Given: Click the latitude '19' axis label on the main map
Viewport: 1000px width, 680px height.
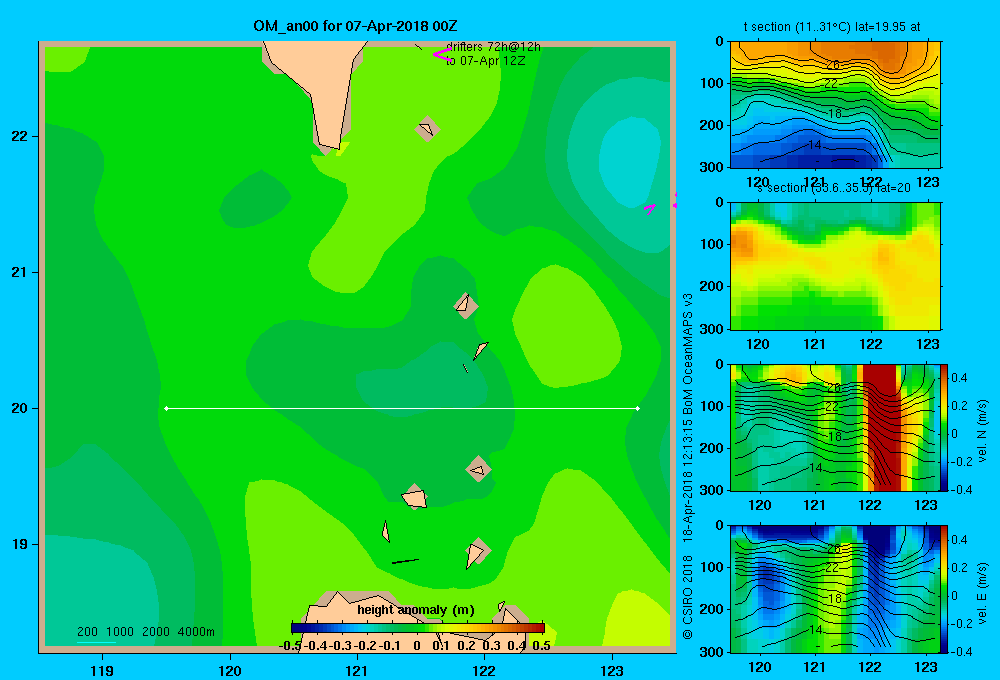Looking at the screenshot, I should tap(20, 544).
